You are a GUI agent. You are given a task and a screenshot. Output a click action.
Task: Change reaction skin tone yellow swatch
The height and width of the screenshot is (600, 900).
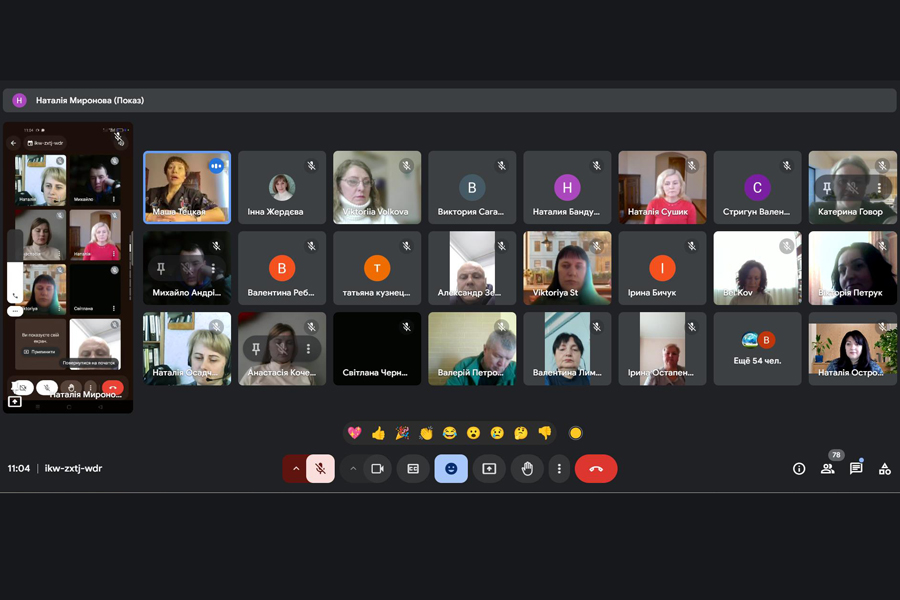tap(575, 433)
